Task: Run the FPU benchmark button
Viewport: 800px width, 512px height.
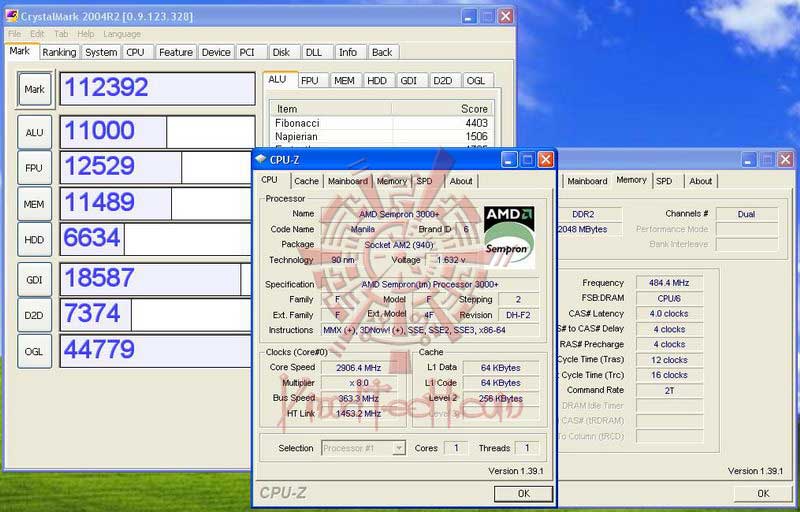Action: coord(34,168)
